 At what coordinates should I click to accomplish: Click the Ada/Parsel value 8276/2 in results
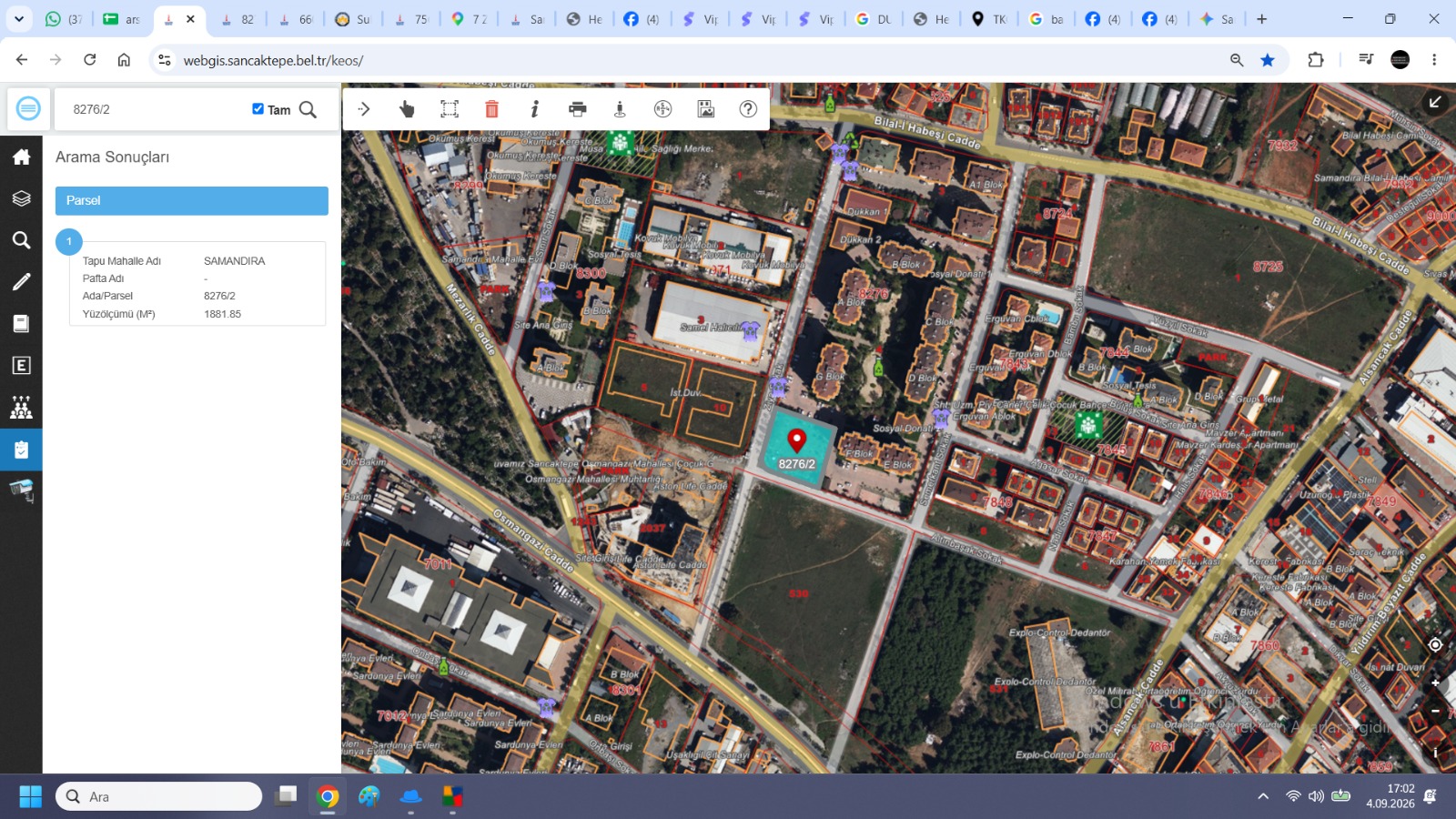point(220,296)
